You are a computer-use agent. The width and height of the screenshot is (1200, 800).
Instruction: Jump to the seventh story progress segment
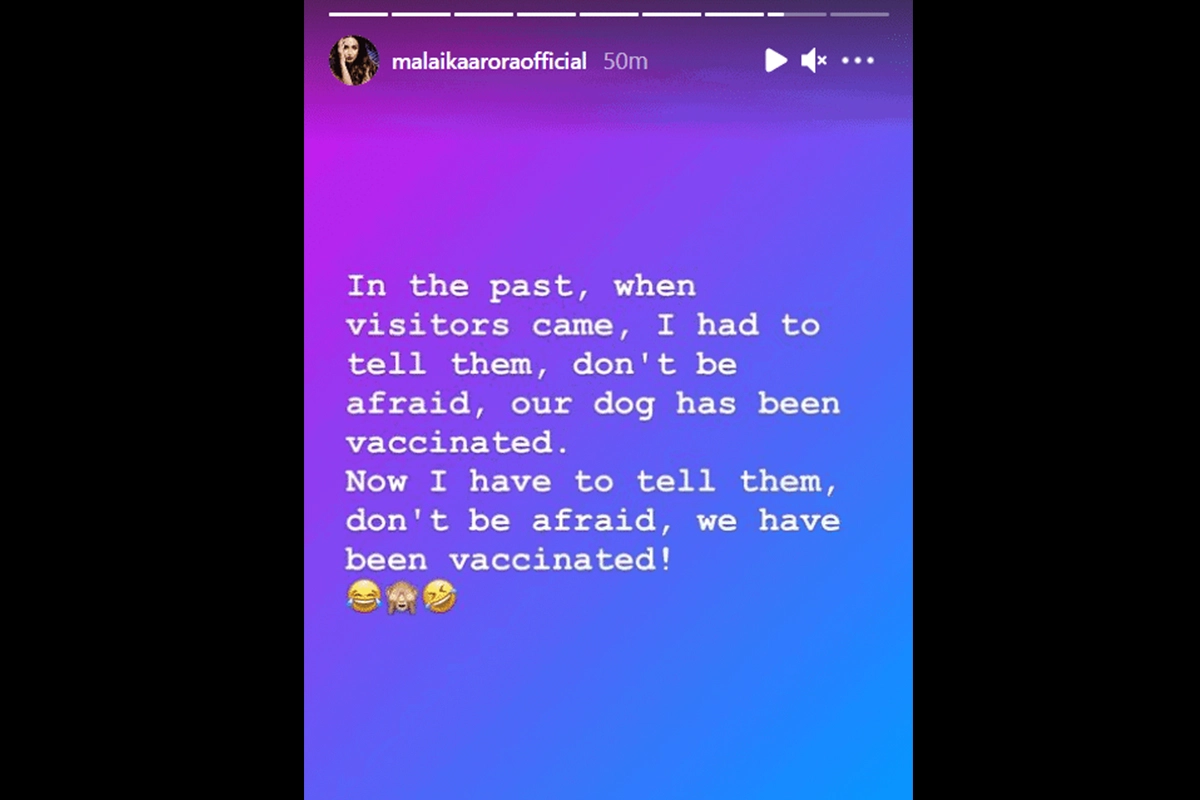tap(734, 14)
